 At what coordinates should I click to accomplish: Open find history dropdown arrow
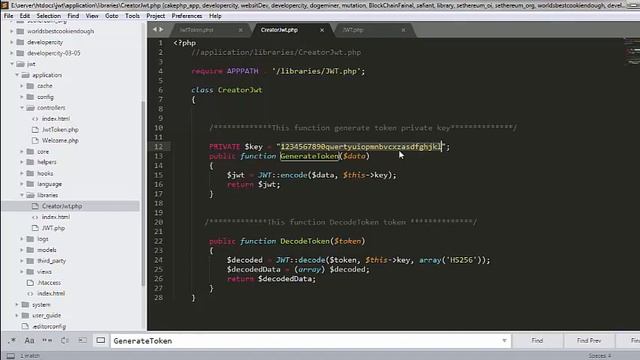coord(504,341)
